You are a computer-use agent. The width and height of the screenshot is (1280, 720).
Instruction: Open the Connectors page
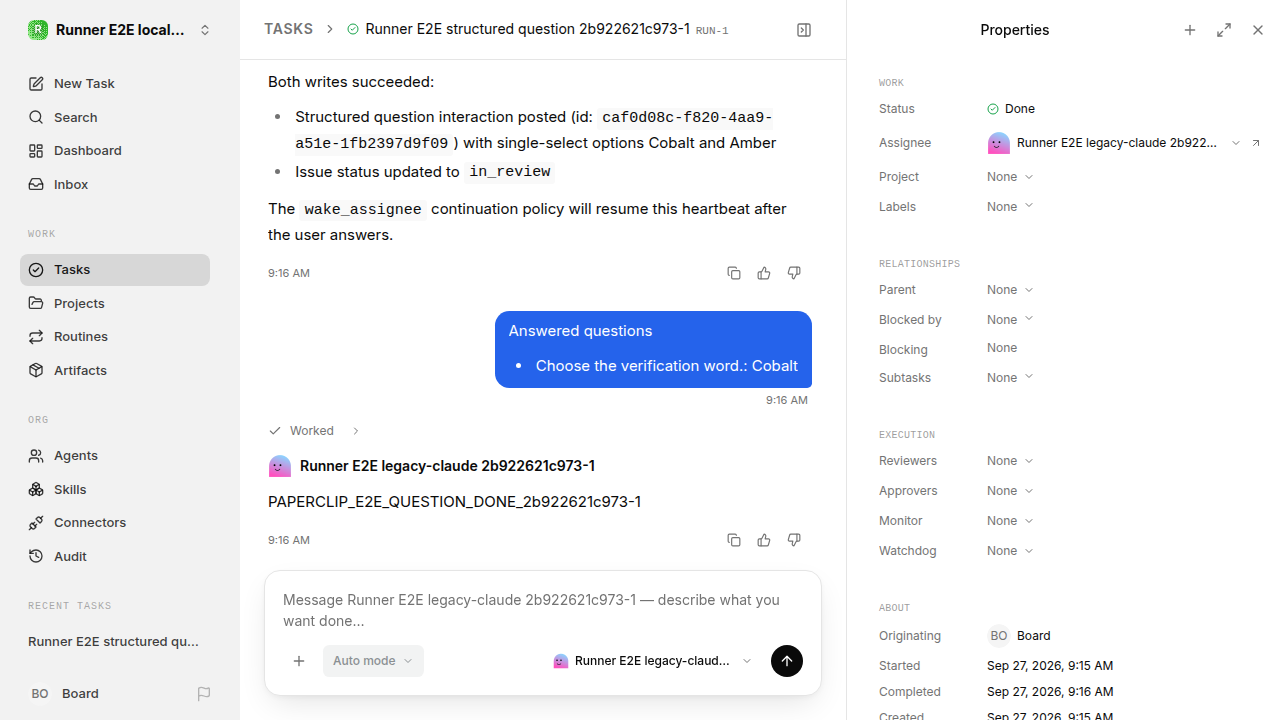click(x=115, y=523)
